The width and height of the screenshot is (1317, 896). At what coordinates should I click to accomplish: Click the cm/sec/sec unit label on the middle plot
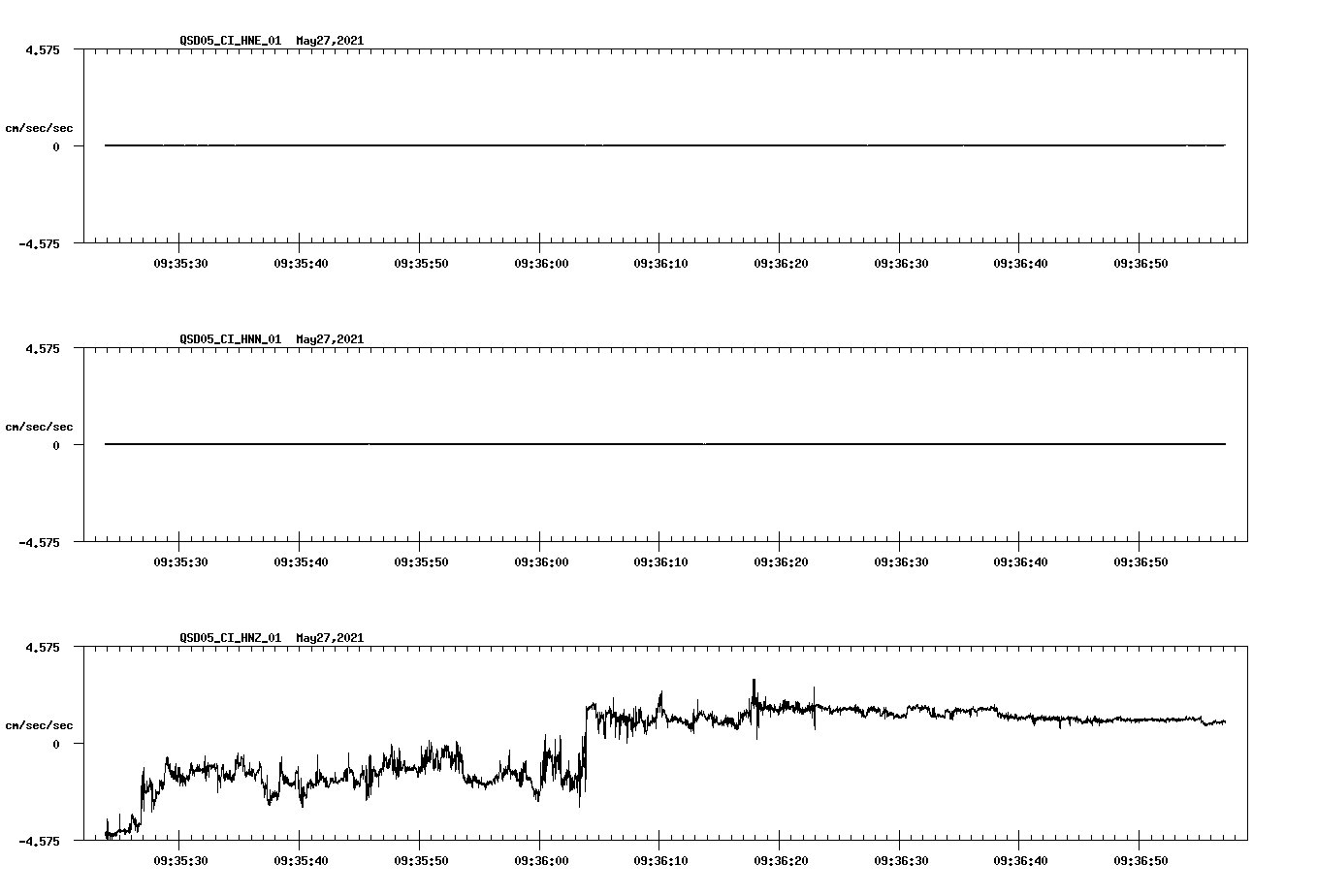[x=40, y=426]
